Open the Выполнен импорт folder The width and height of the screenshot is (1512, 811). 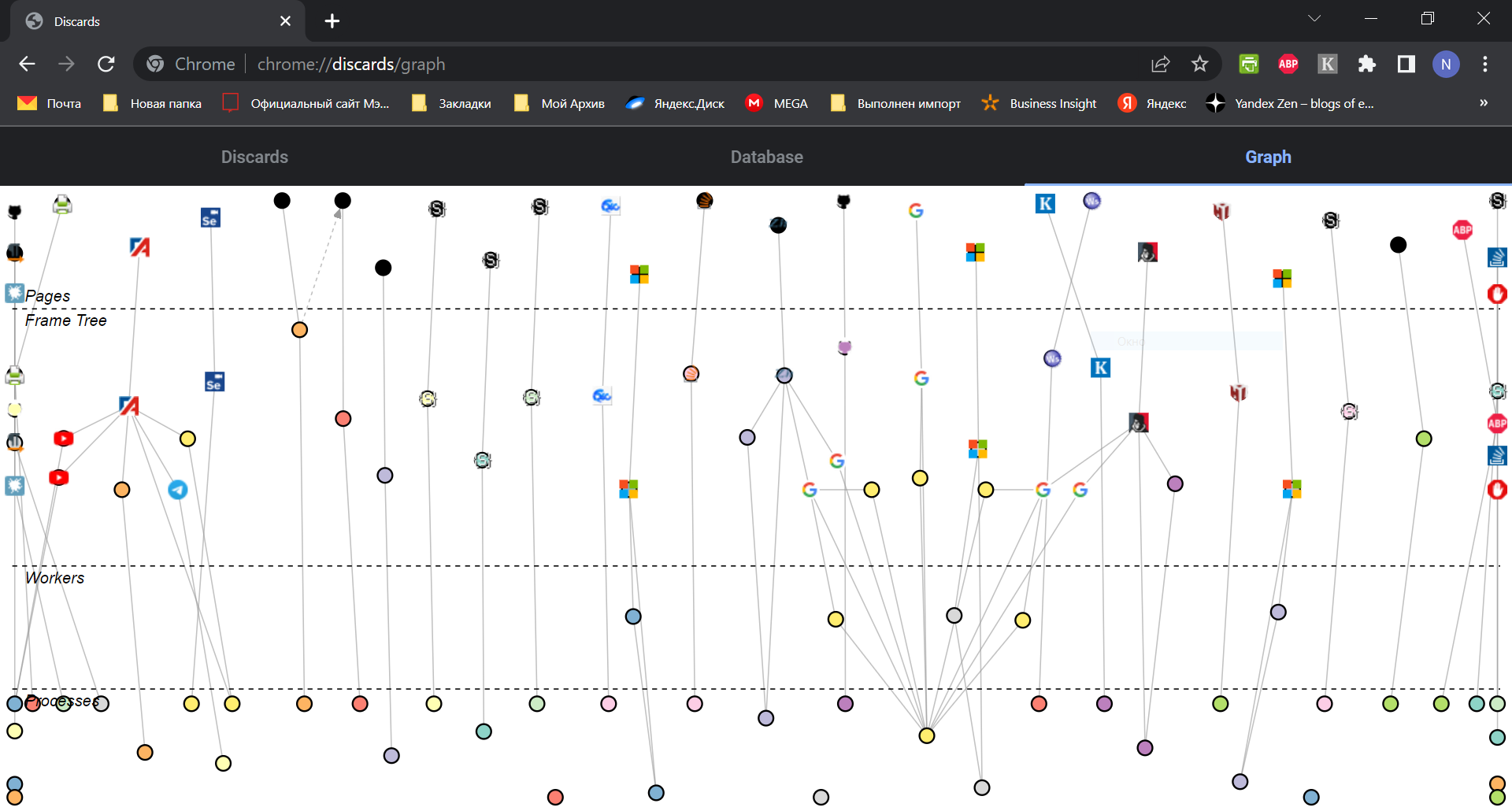(895, 103)
